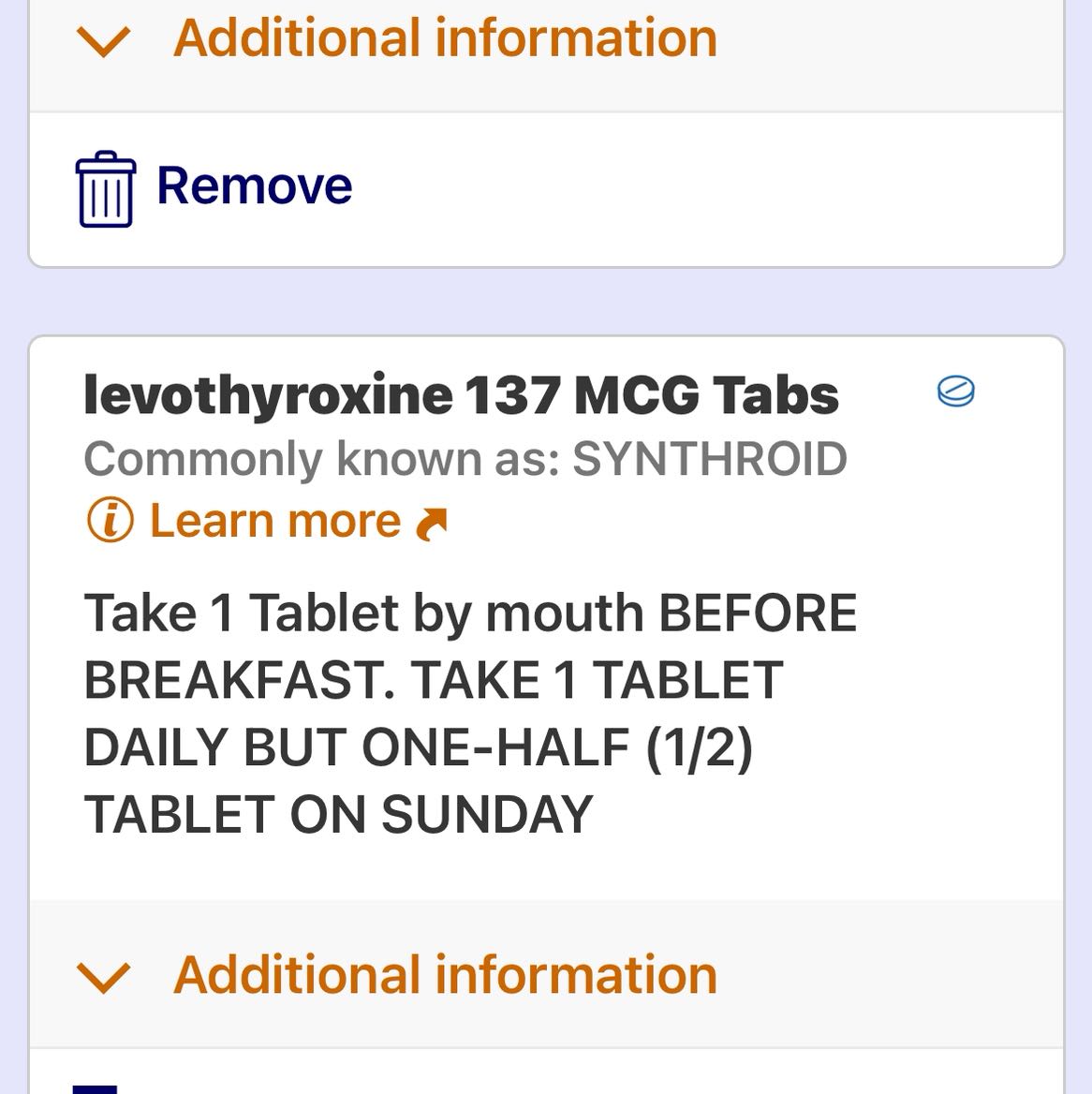
Task: Click the DAILY BUT ONE-HALF (1/2) line
Action: 418,747
